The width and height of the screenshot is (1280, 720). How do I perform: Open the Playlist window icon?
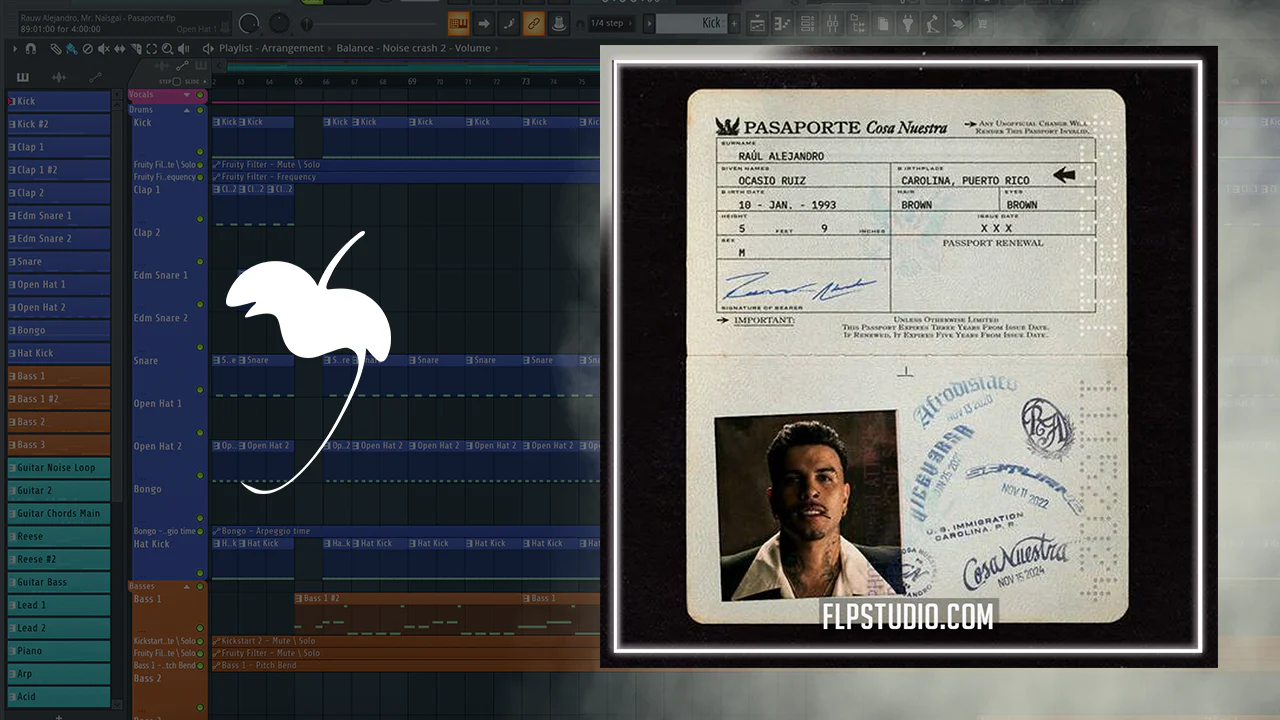click(757, 23)
